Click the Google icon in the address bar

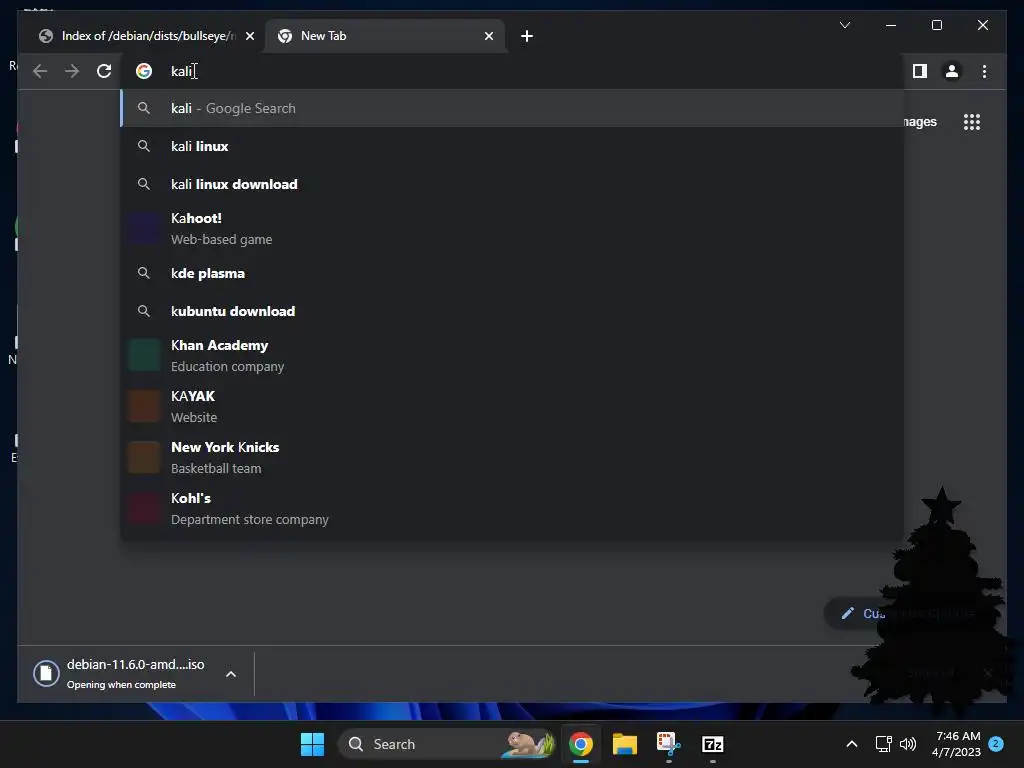(144, 71)
